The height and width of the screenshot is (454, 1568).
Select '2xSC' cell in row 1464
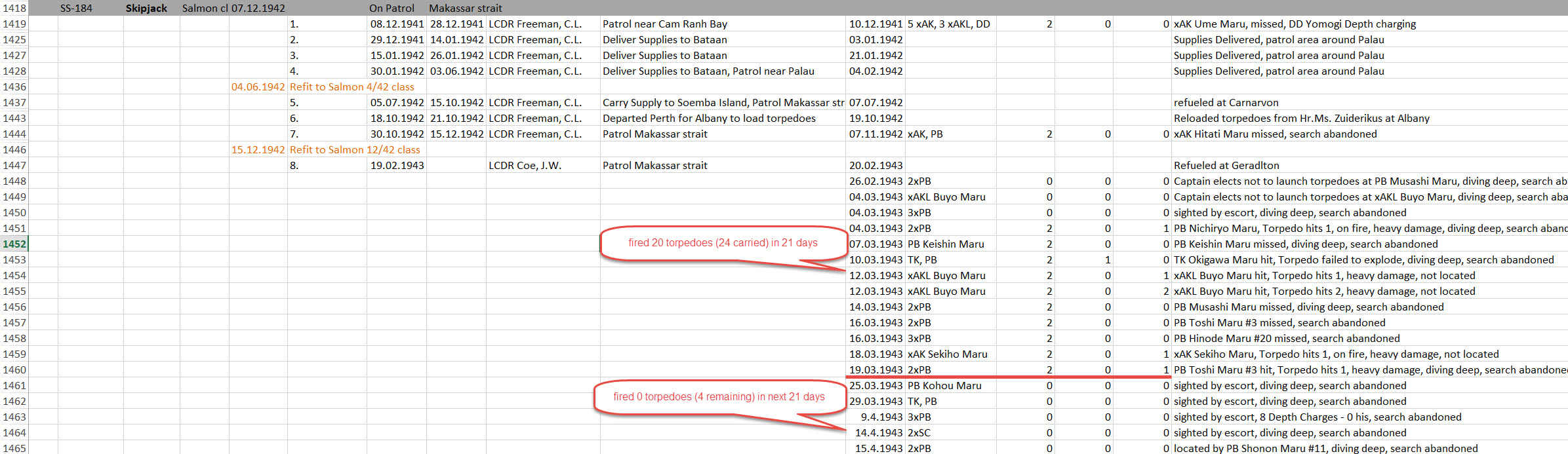919,432
